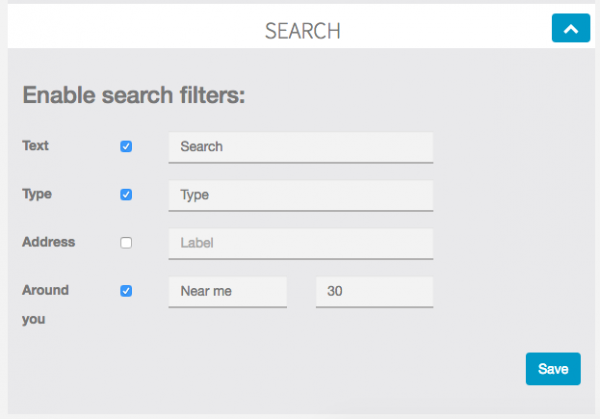
Task: Click the Type filter label
Action: point(37,193)
